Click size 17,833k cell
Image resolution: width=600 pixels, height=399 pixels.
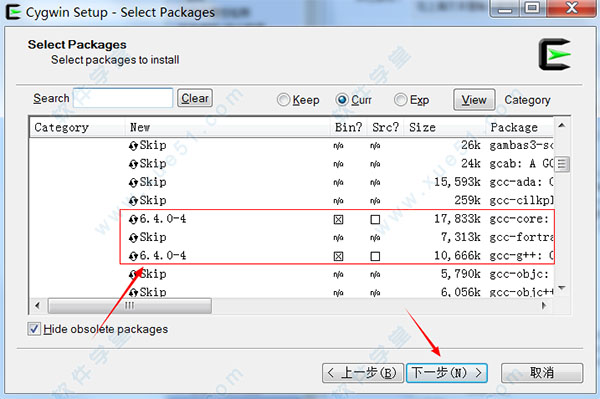457,219
